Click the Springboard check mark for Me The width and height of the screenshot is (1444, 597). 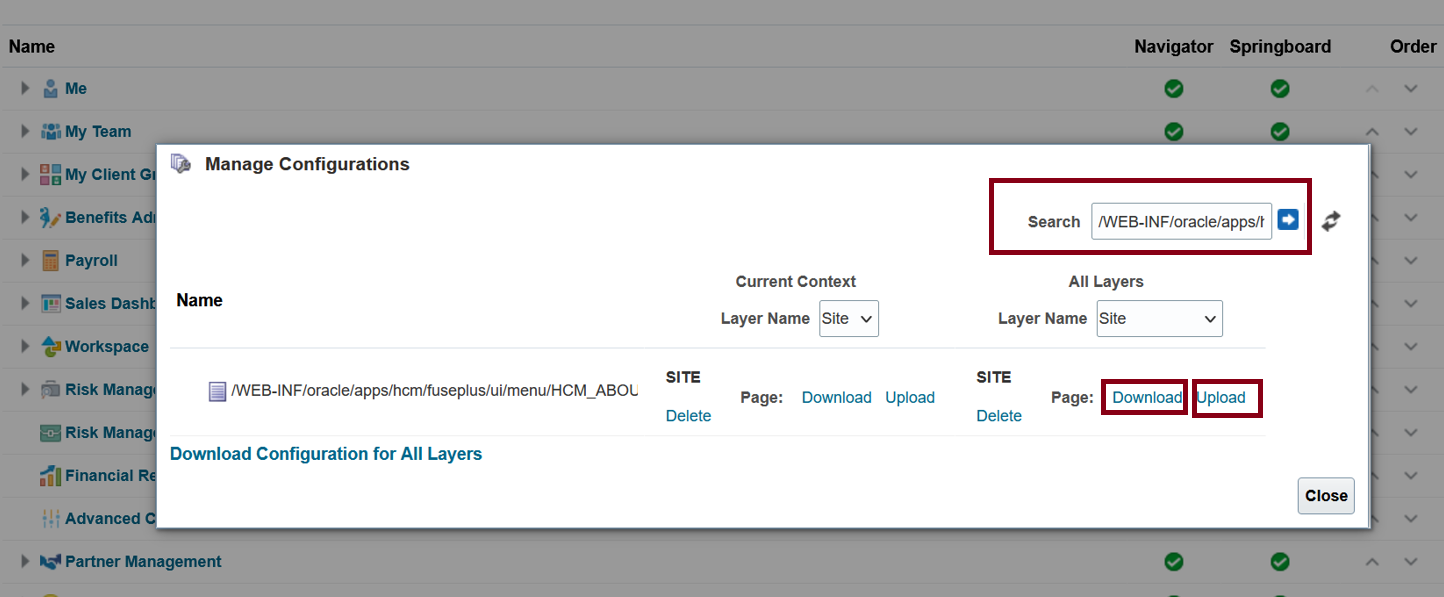point(1279,89)
